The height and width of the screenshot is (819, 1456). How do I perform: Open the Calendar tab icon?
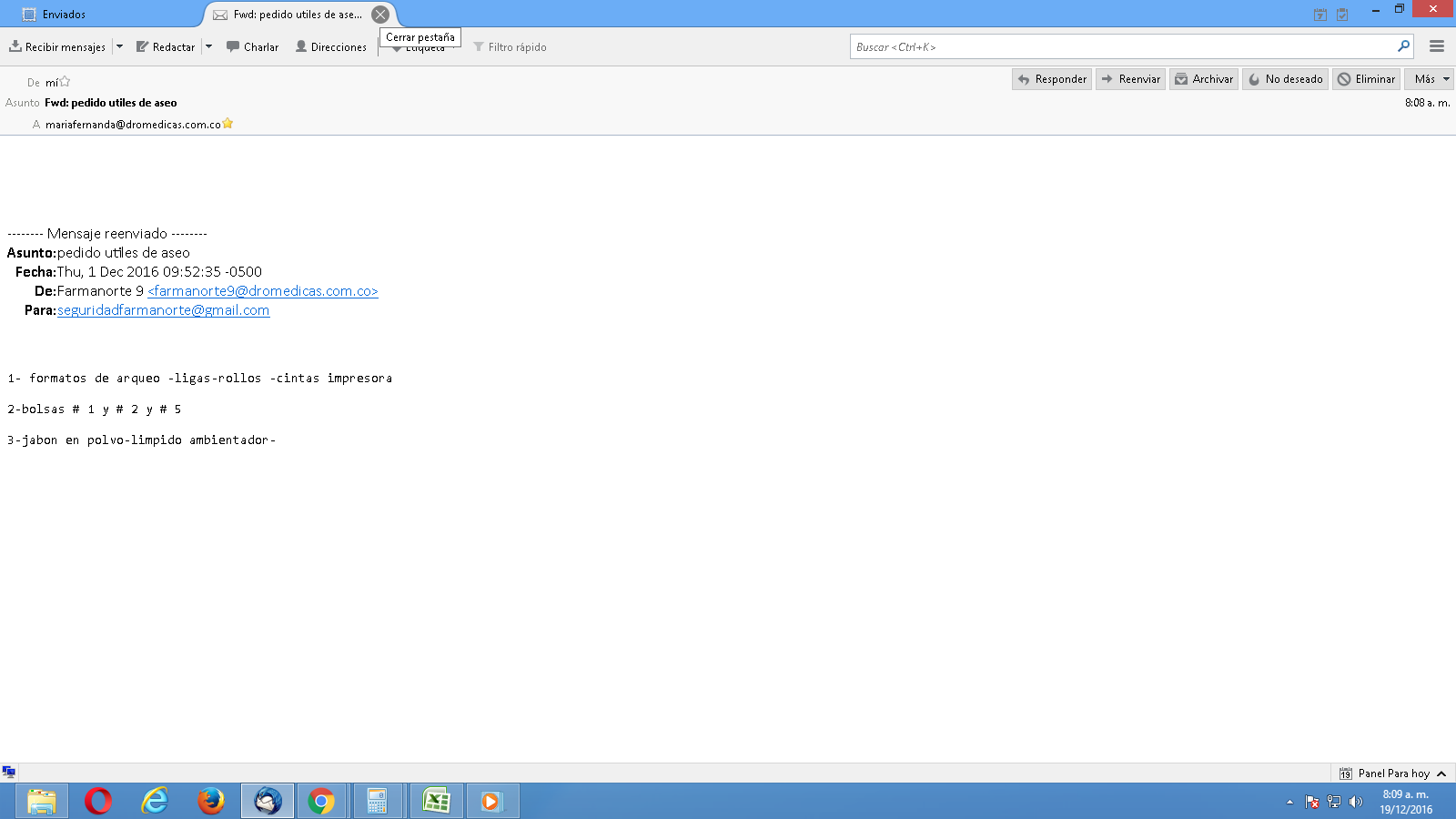1319,15
